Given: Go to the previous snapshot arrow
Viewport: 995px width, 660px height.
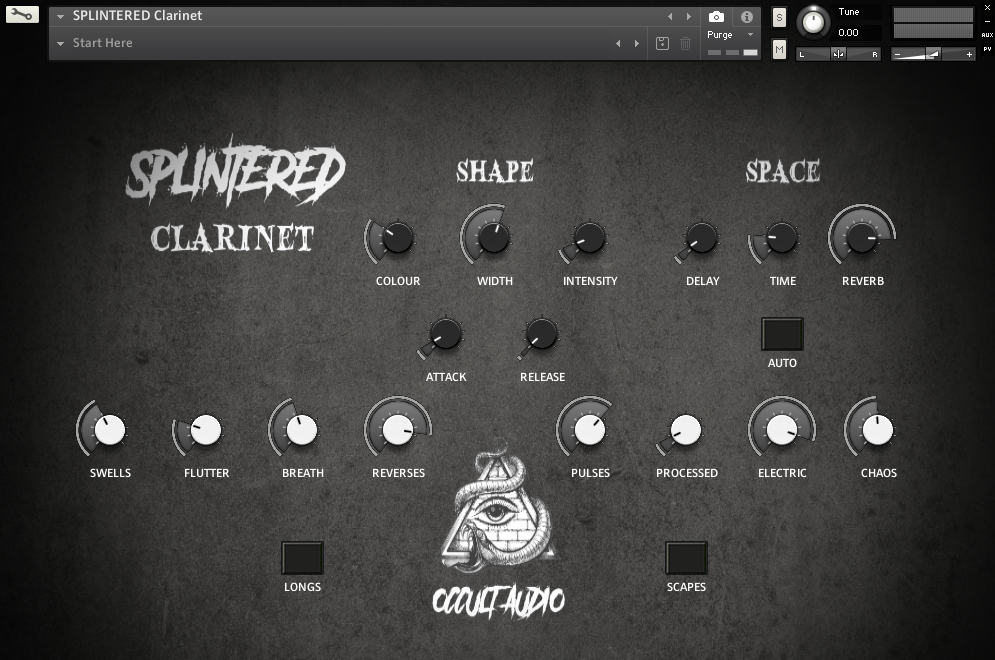Looking at the screenshot, I should click(618, 43).
